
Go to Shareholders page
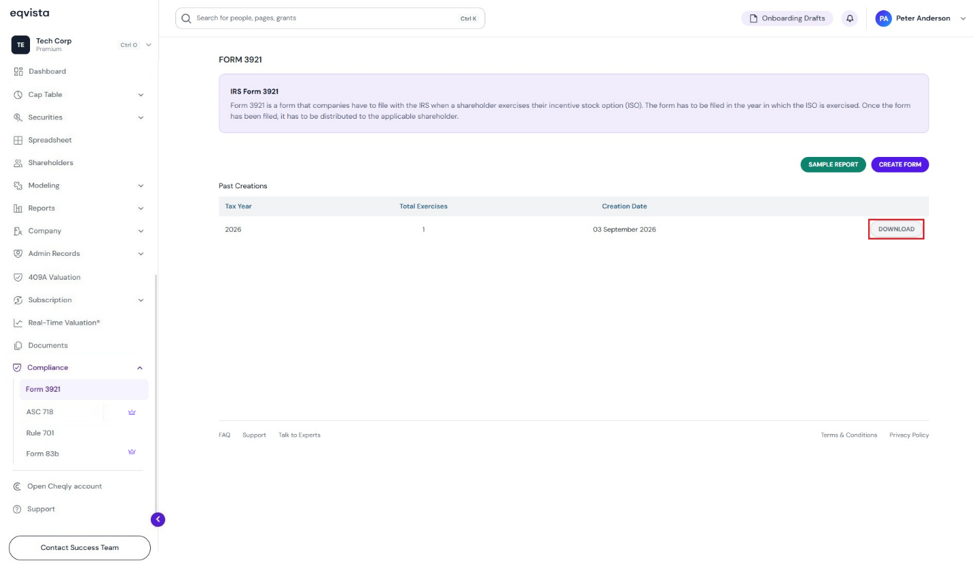(50, 163)
